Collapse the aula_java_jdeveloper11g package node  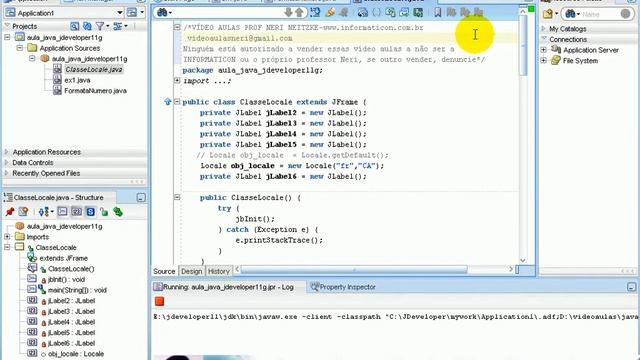[x=32, y=59]
